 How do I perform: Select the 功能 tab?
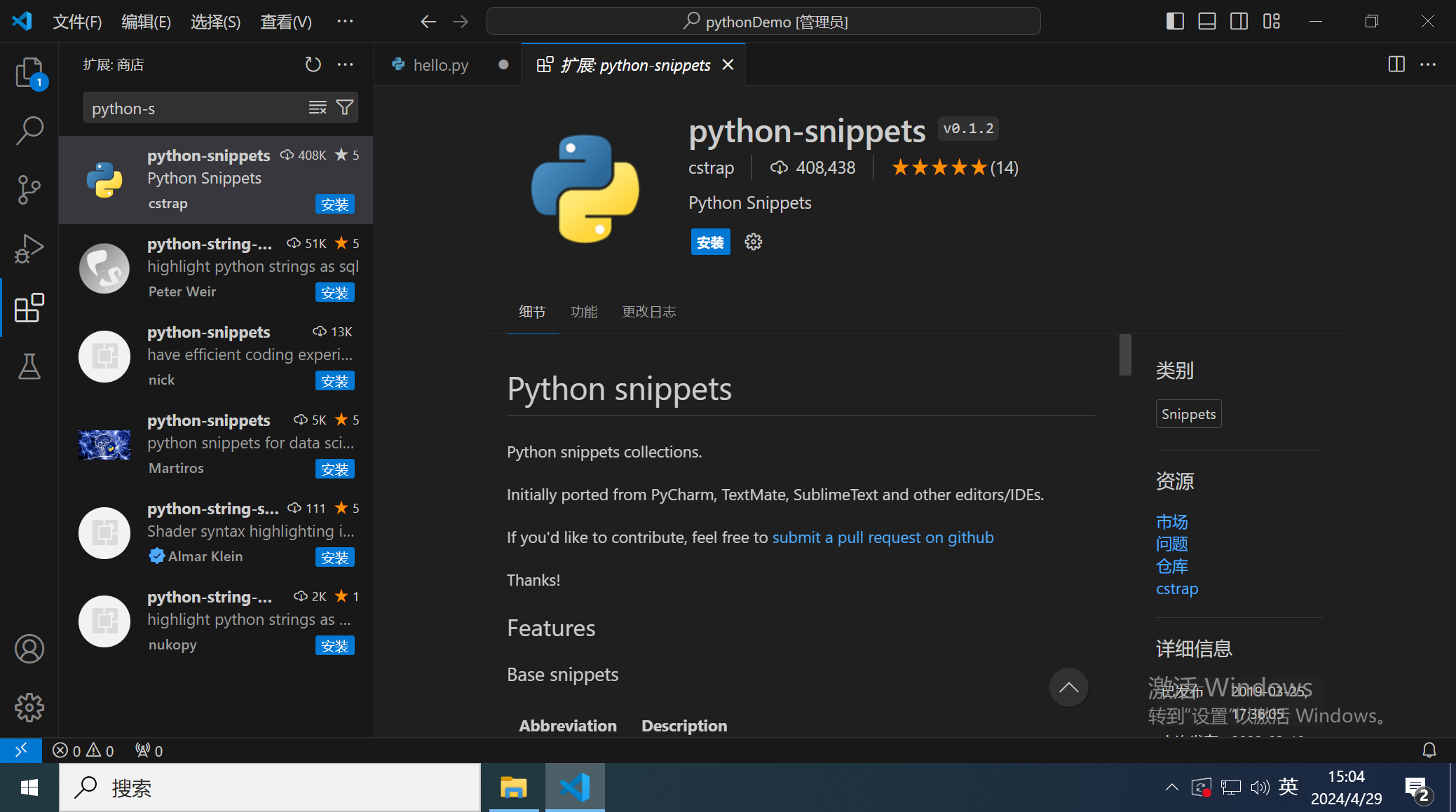tap(584, 312)
